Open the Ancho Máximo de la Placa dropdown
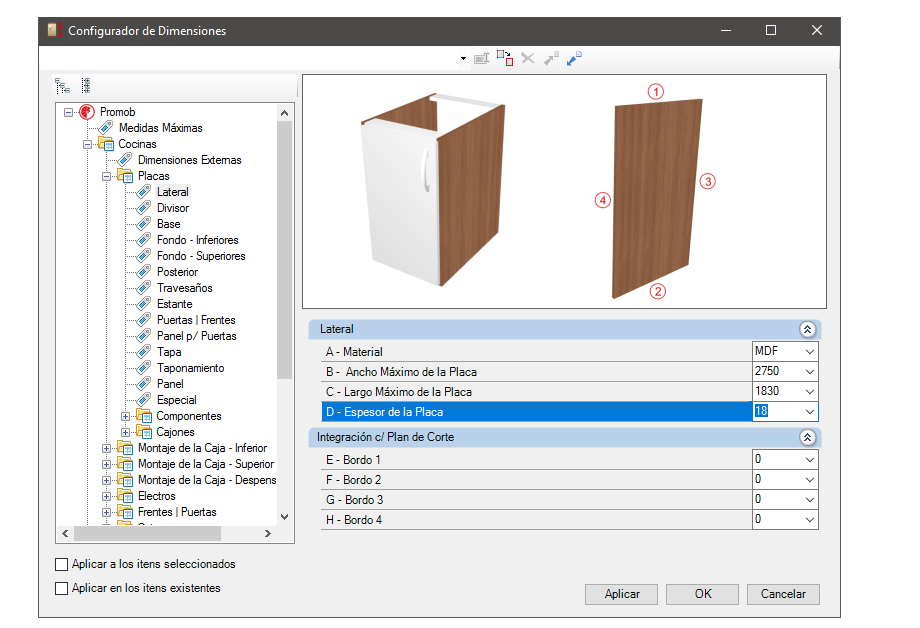Screen dimensions: 920x628 click(x=810, y=372)
